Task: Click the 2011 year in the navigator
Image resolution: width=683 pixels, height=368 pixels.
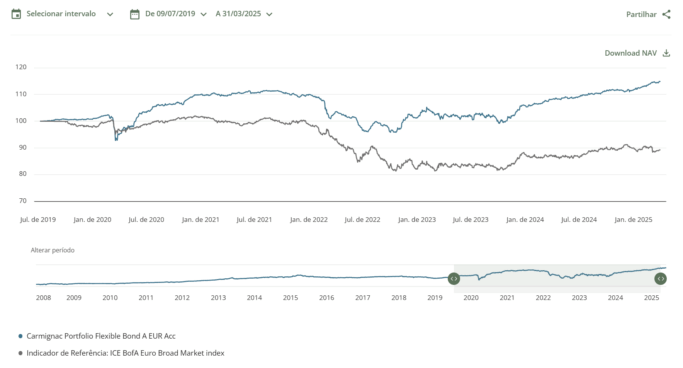Action: click(146, 298)
